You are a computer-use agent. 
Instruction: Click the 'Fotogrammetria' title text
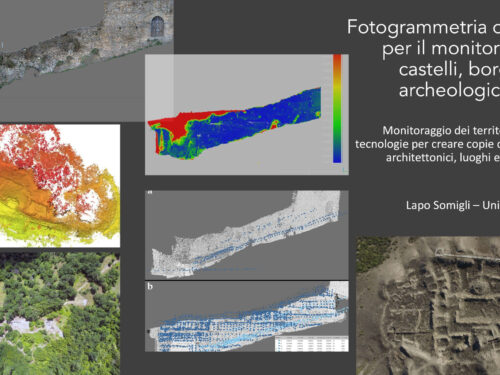pos(417,27)
